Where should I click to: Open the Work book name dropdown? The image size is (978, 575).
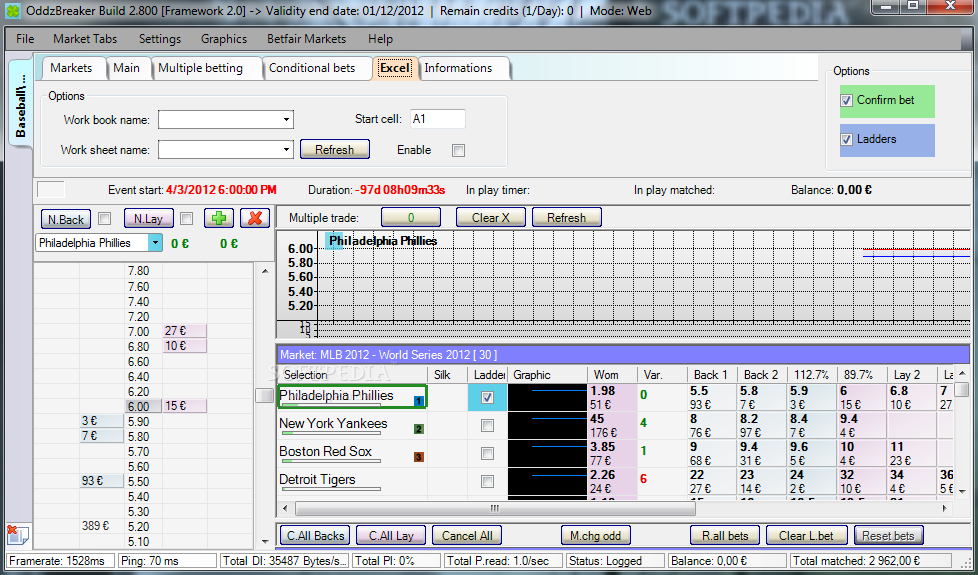click(x=286, y=119)
